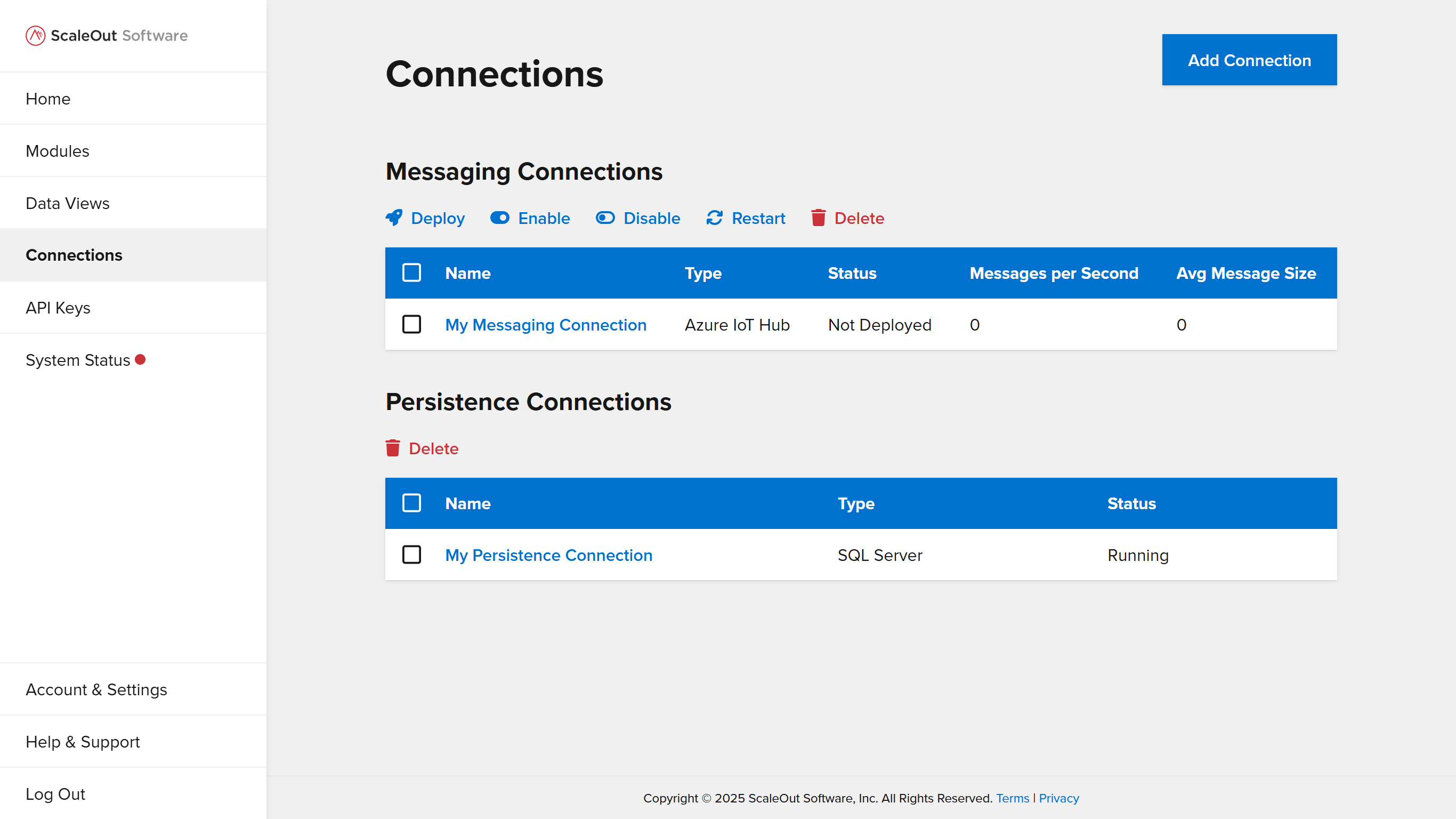
Task: Select all persistence connections header checkbox
Action: 411,503
